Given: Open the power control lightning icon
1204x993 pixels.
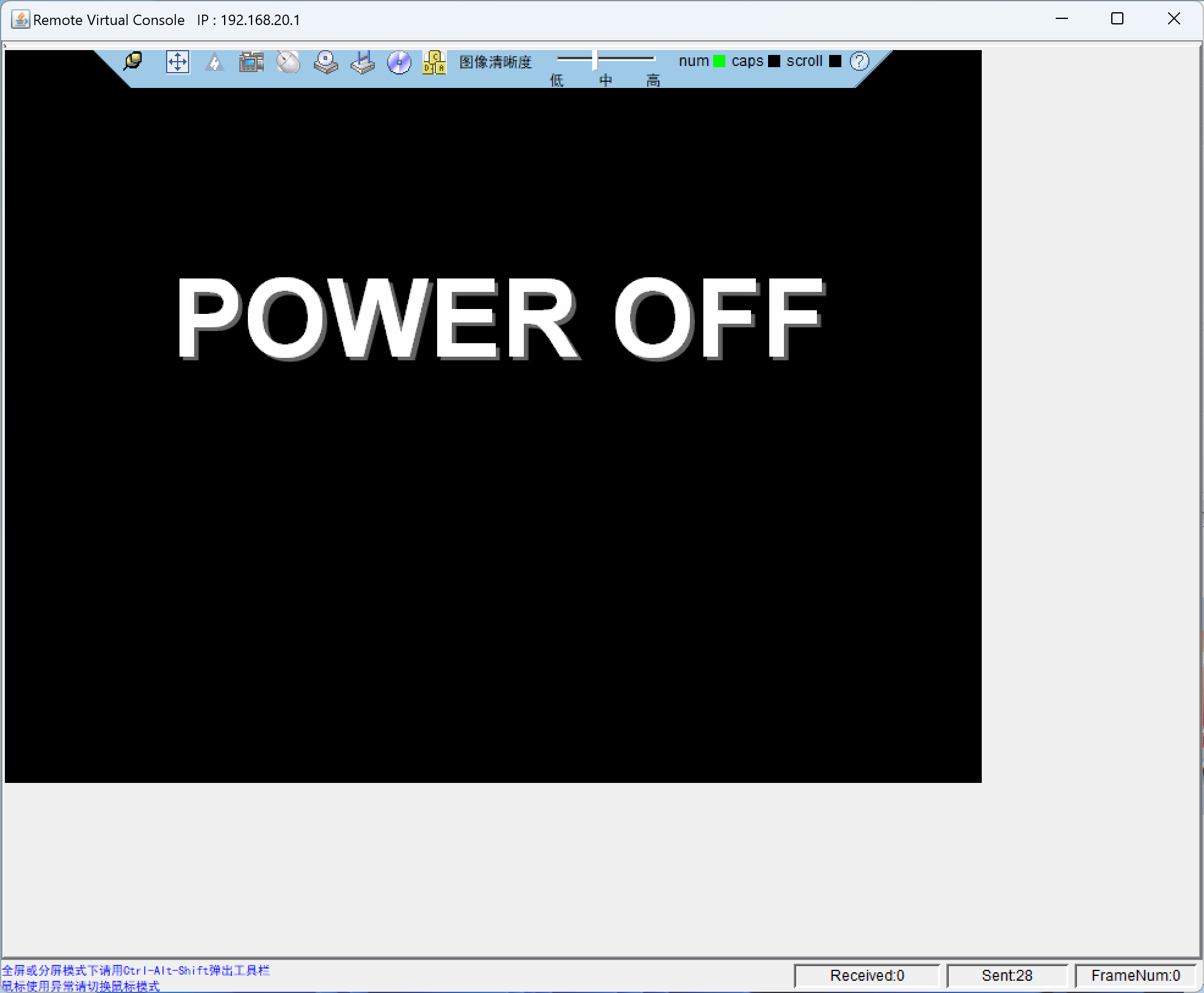Looking at the screenshot, I should click(x=214, y=62).
